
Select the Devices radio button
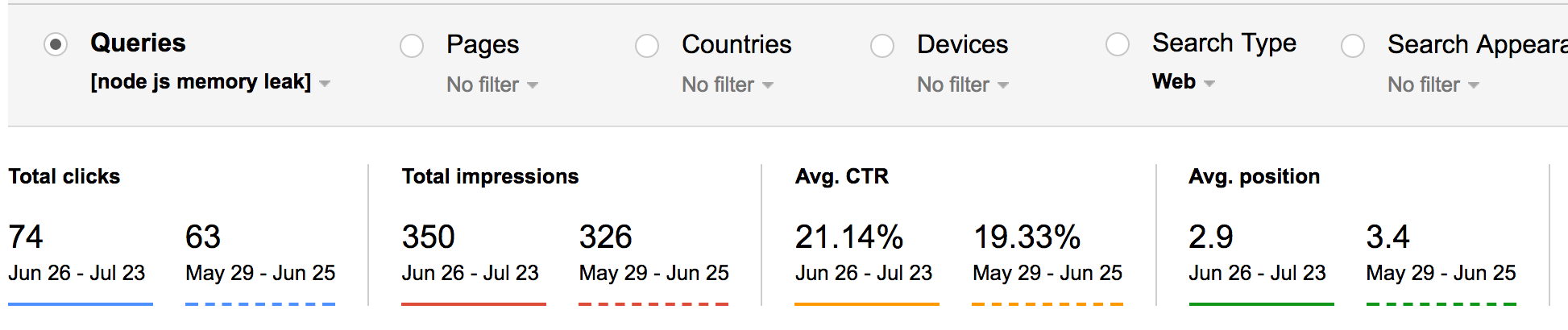[882, 46]
